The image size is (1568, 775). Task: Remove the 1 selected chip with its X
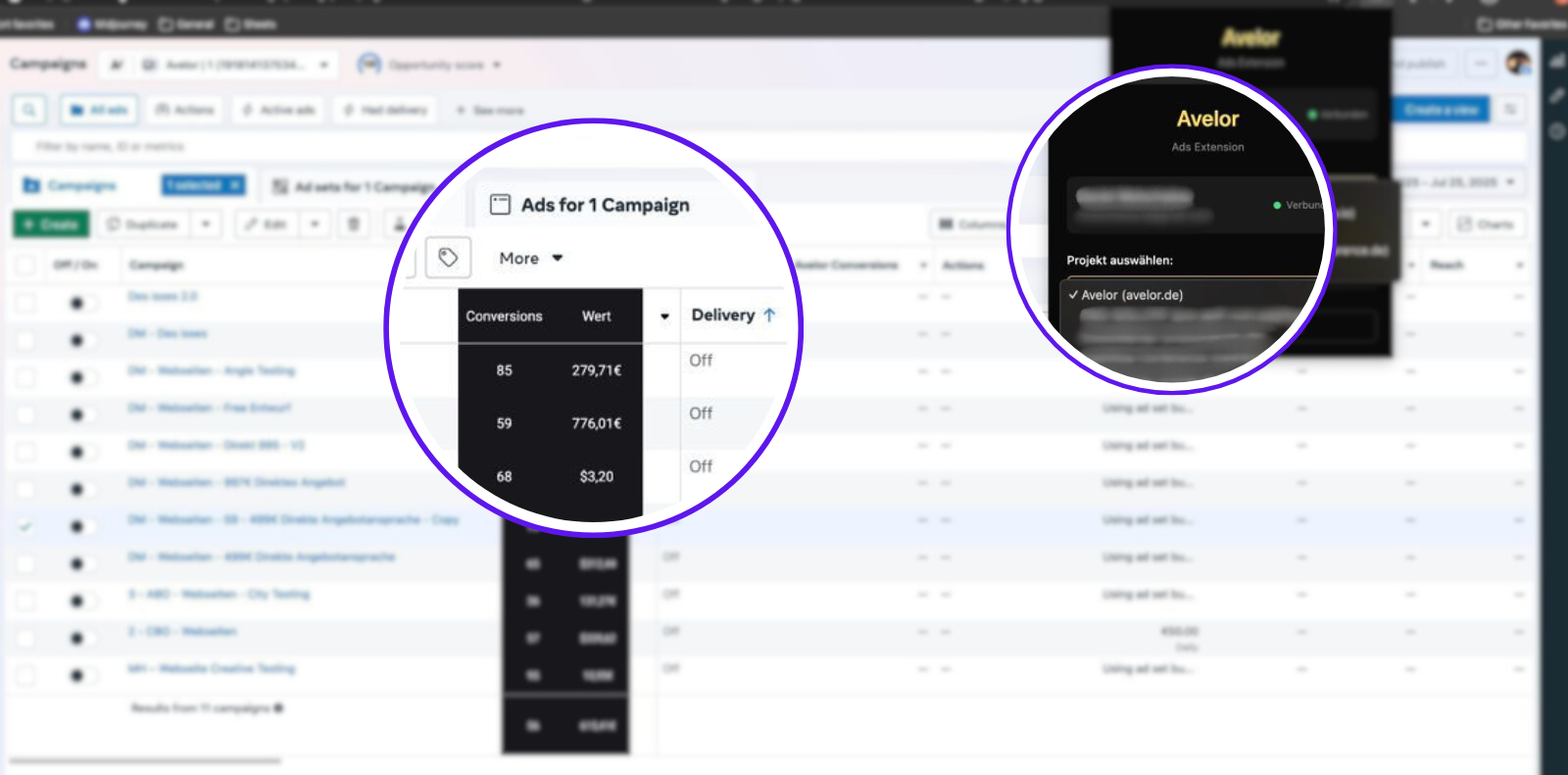click(235, 185)
